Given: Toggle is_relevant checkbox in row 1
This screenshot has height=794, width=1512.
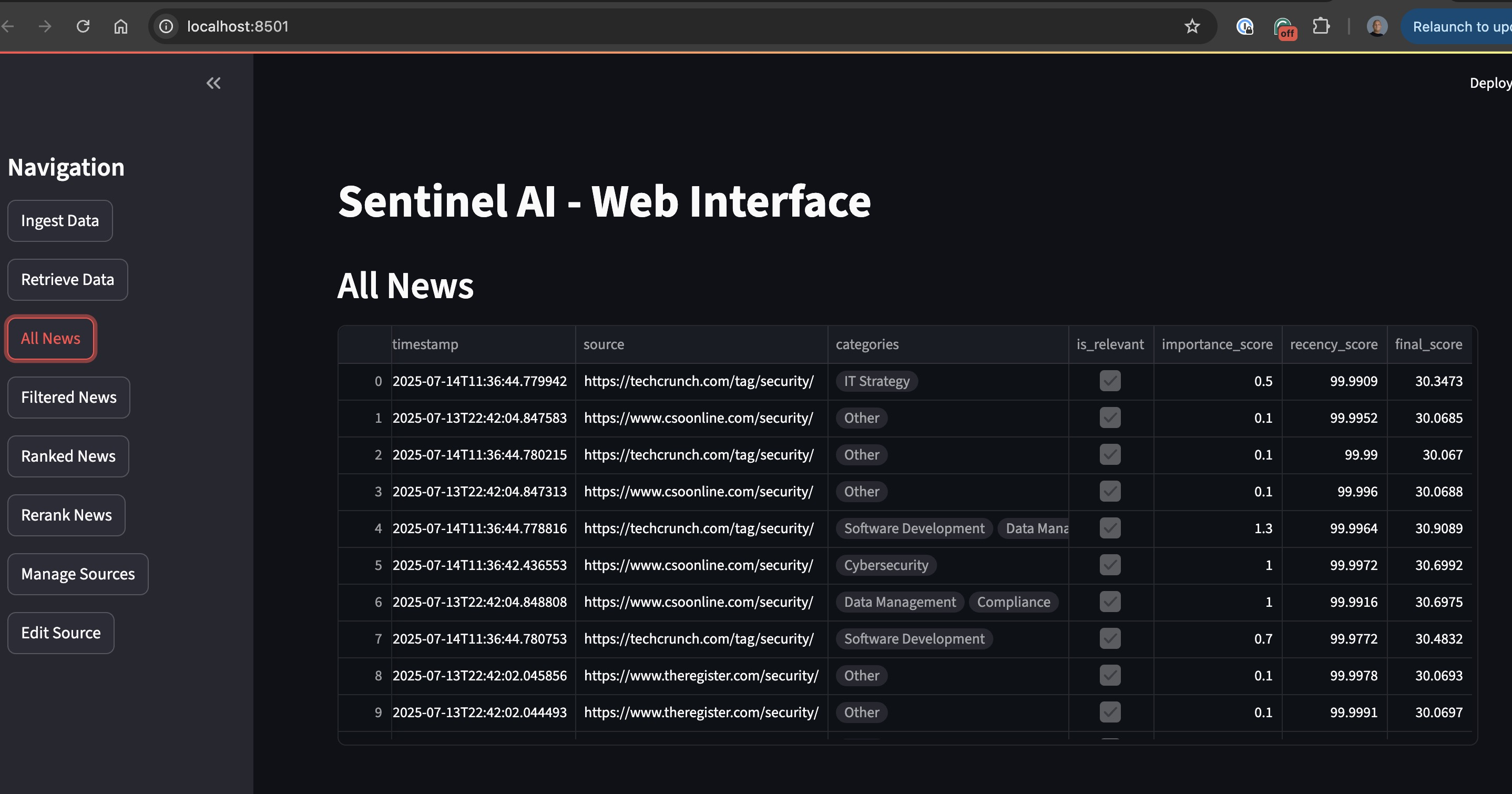Looking at the screenshot, I should click(x=1110, y=418).
